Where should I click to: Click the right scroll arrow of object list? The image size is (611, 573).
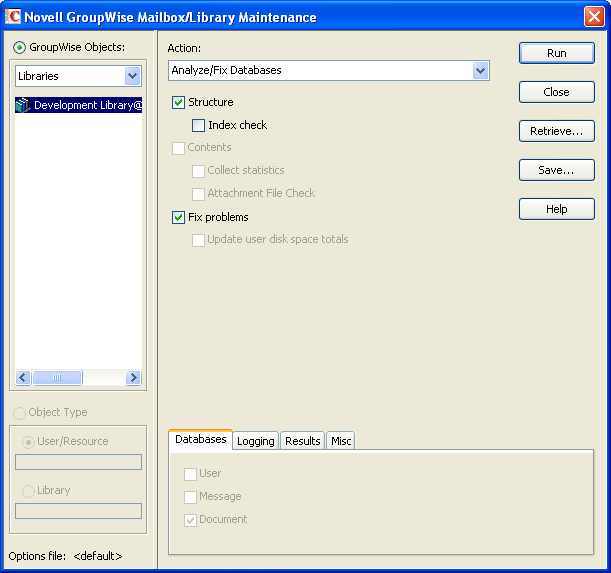133,377
